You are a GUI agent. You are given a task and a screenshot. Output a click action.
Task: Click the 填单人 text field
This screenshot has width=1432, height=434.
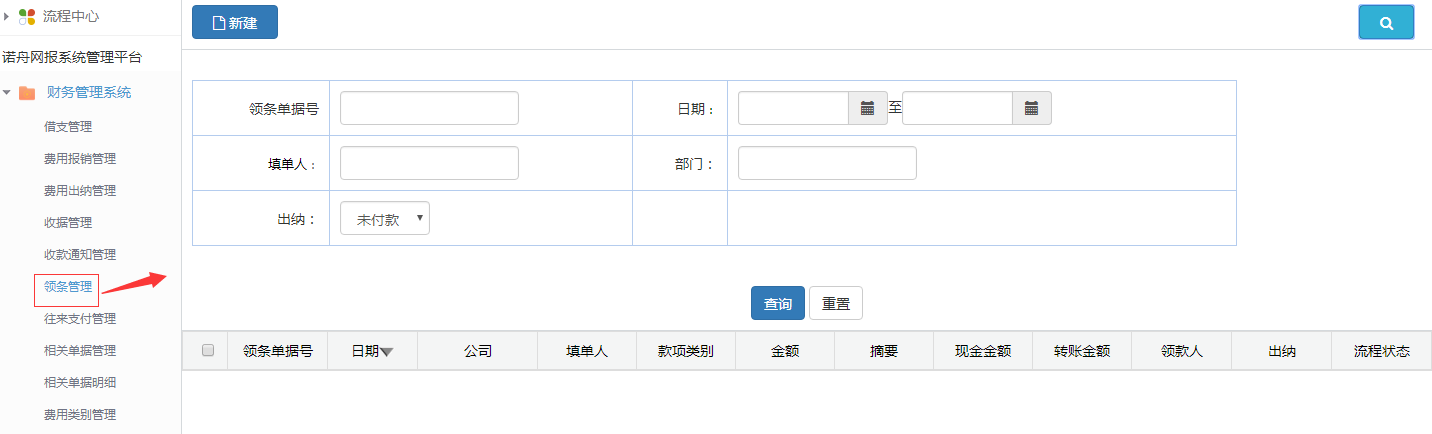(x=429, y=163)
